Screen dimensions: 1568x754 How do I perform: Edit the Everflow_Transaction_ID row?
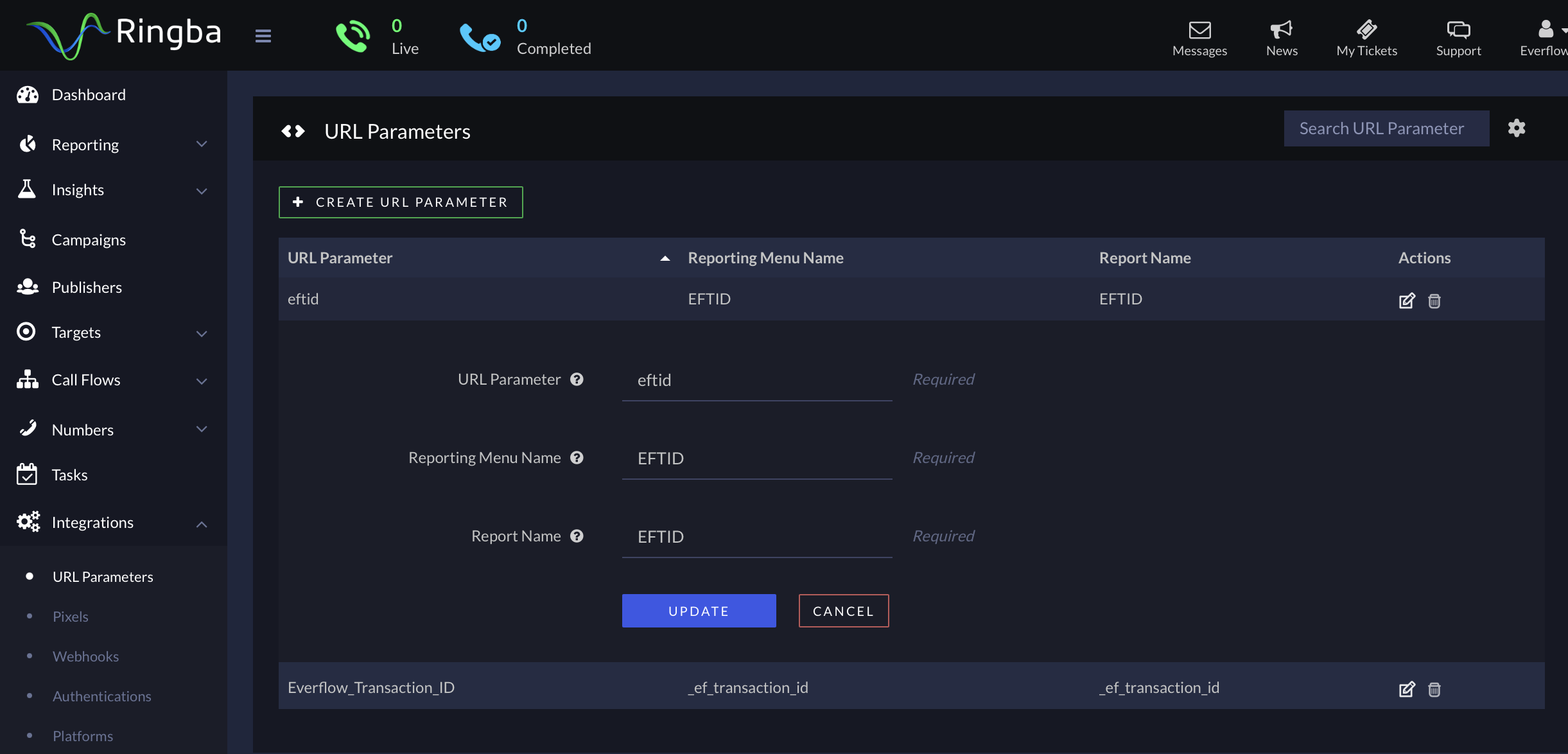1407,689
